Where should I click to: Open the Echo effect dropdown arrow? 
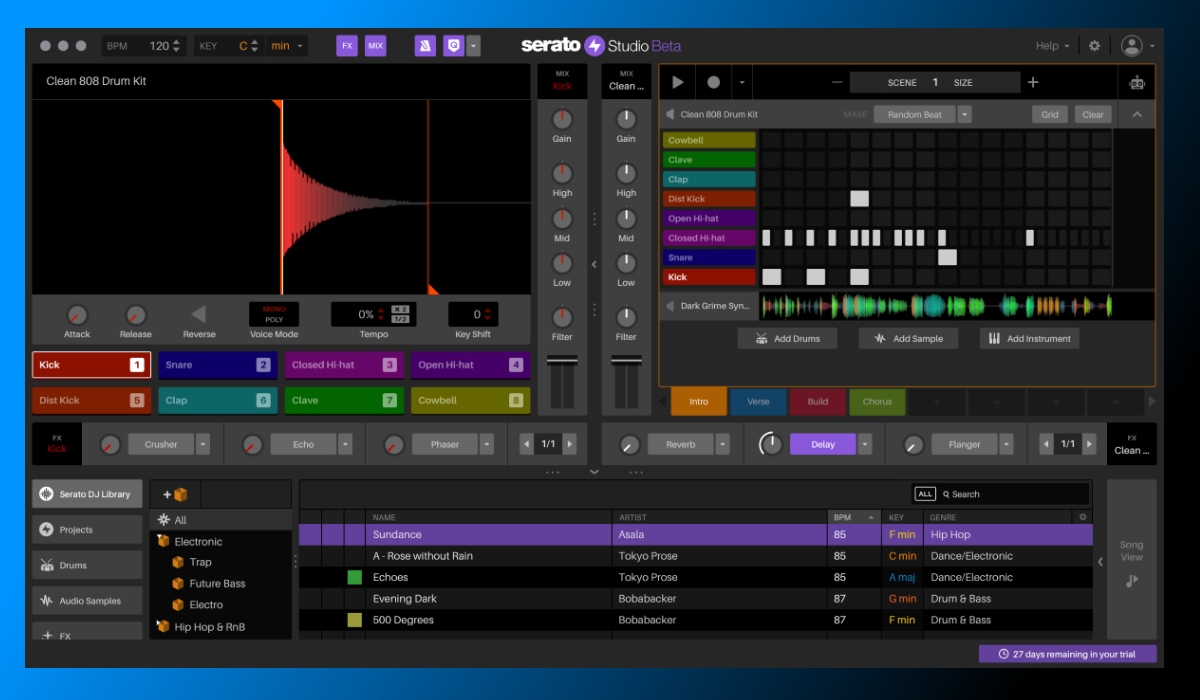tap(345, 444)
